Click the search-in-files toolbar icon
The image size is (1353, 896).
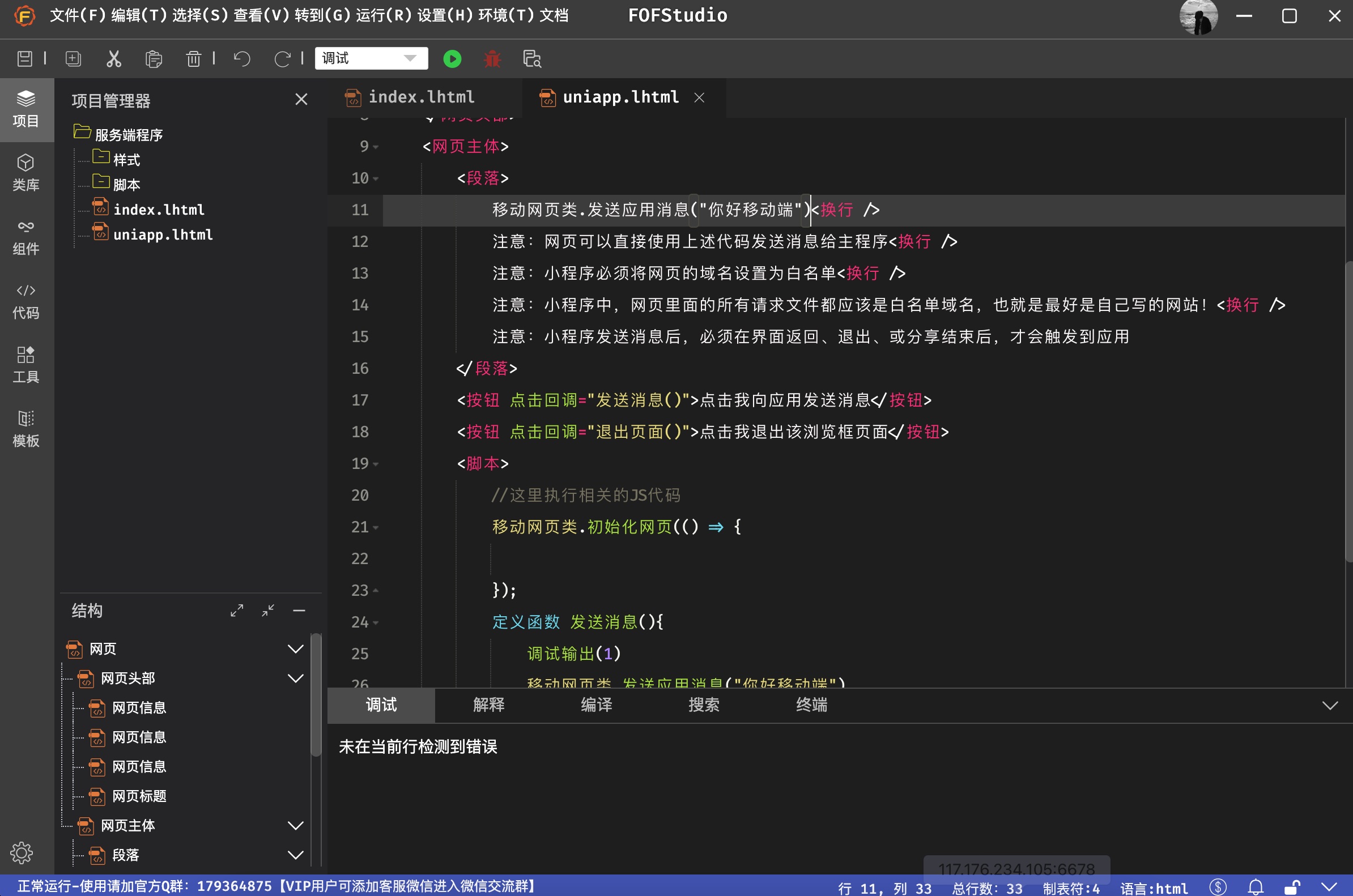(x=532, y=59)
